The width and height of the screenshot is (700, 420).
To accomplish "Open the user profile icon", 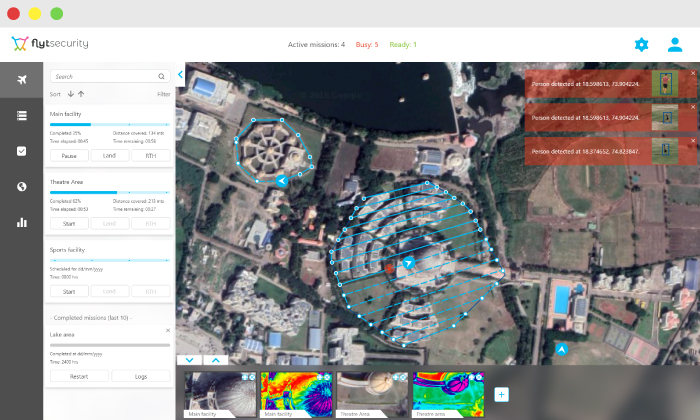I will point(675,45).
